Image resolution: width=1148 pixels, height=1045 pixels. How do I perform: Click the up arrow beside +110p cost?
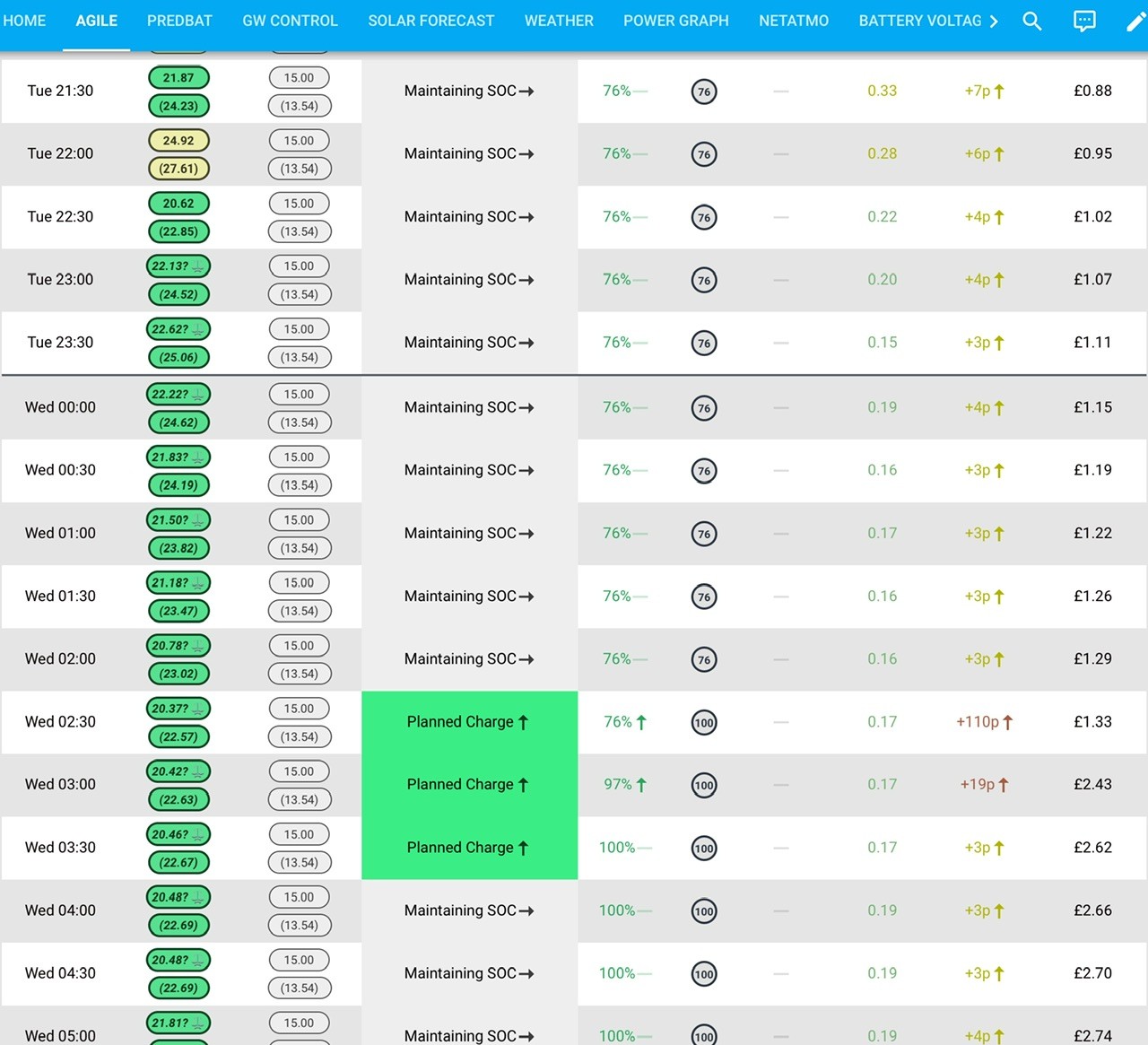pos(1007,722)
